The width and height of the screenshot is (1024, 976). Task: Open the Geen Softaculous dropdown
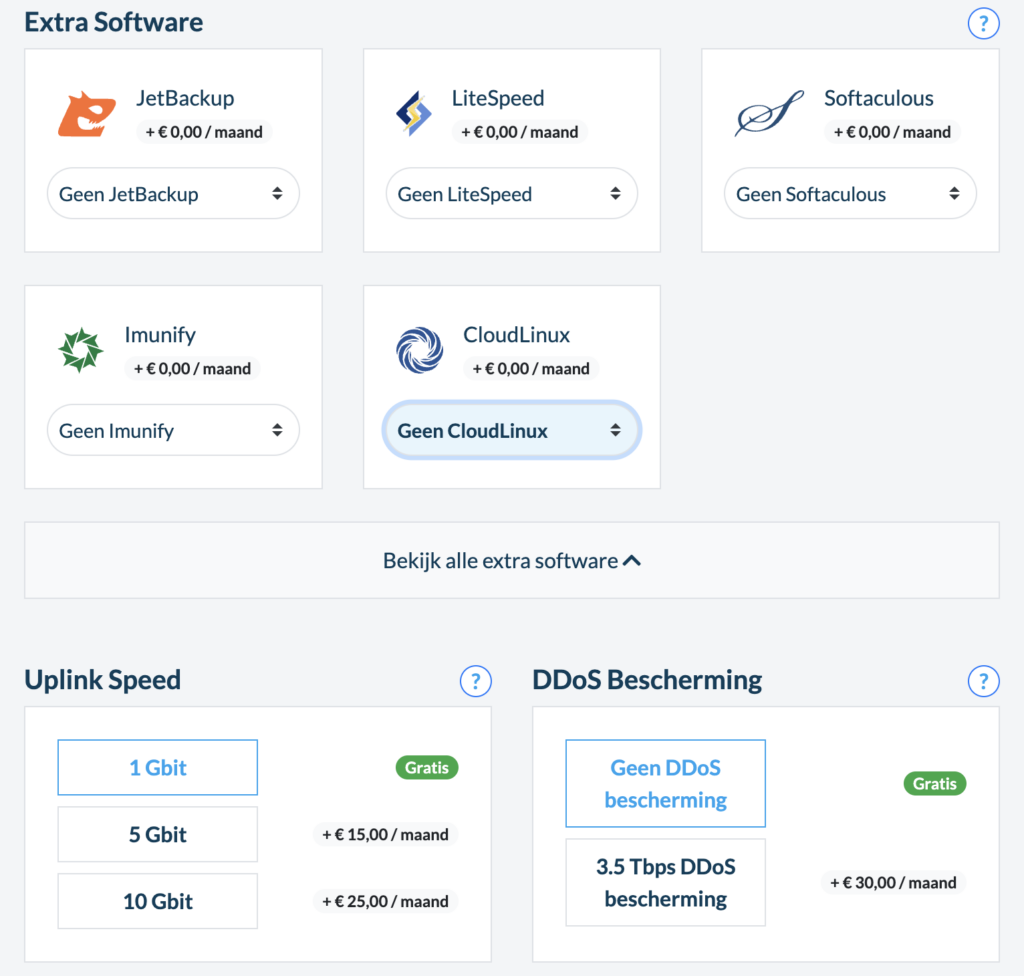849,194
